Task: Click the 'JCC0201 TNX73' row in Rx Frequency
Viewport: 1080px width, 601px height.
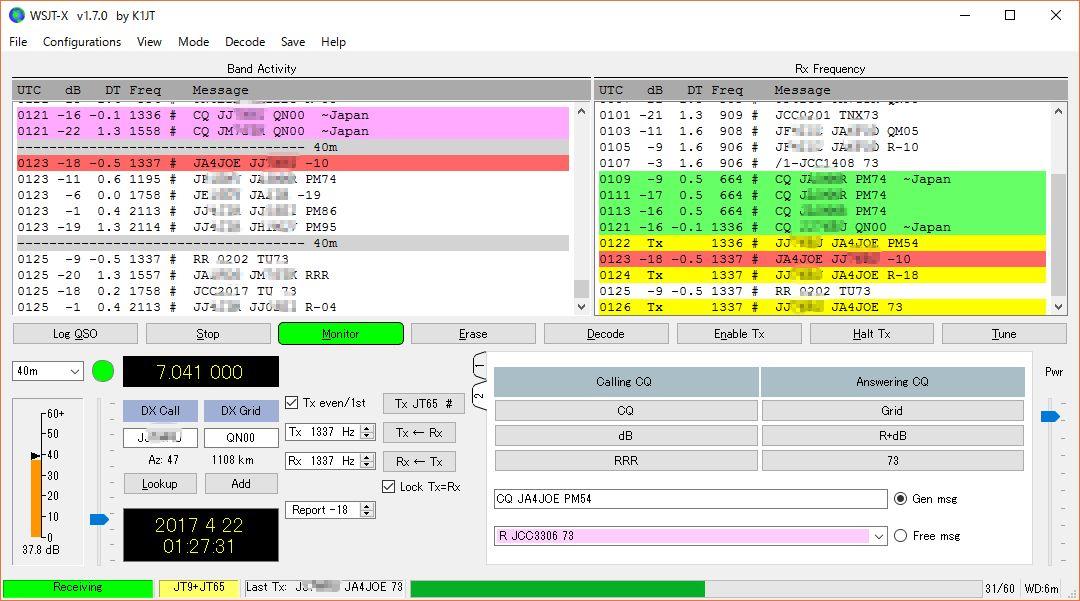Action: tap(822, 115)
